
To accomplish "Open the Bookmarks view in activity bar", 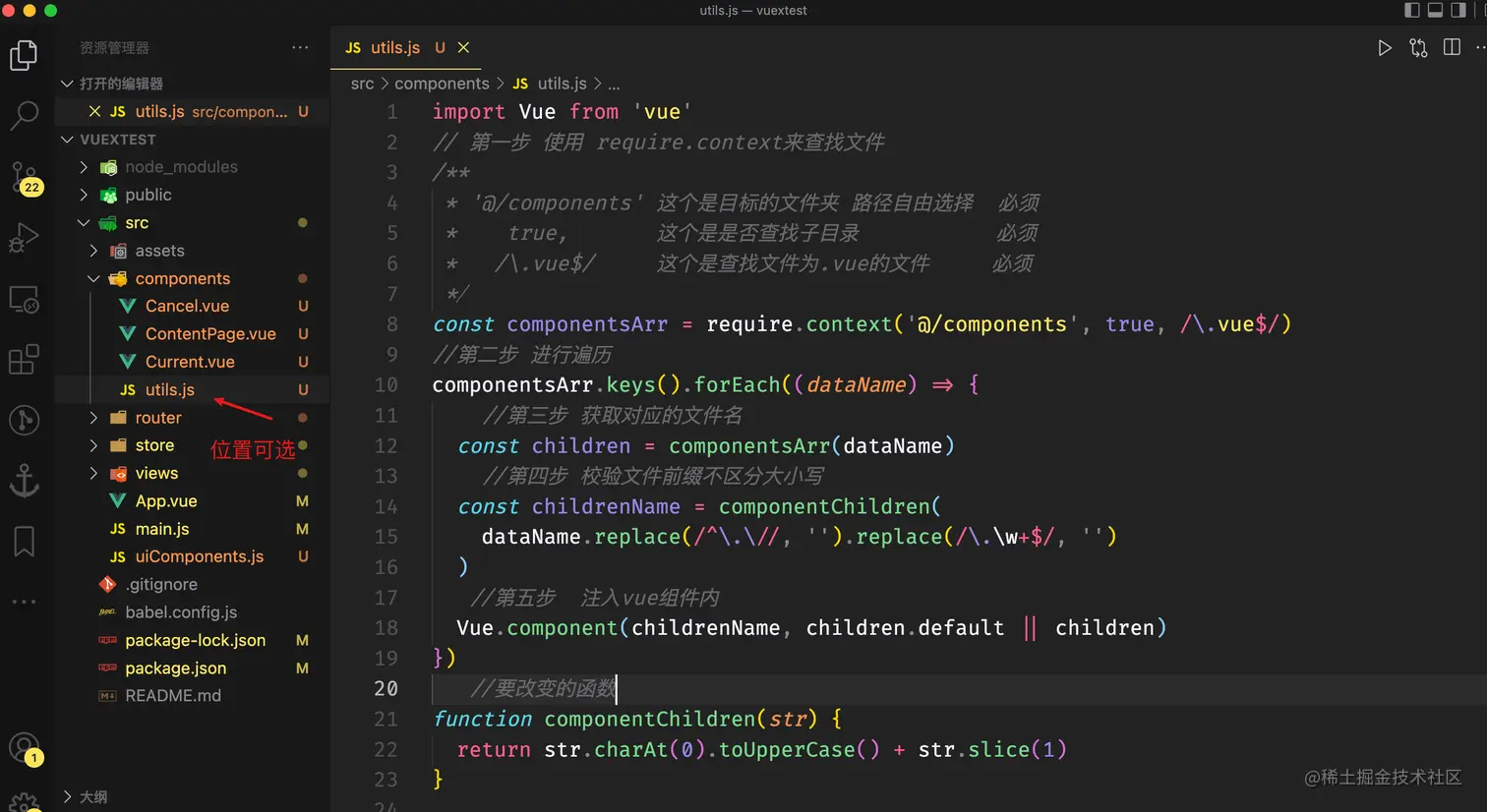I will tap(24, 542).
